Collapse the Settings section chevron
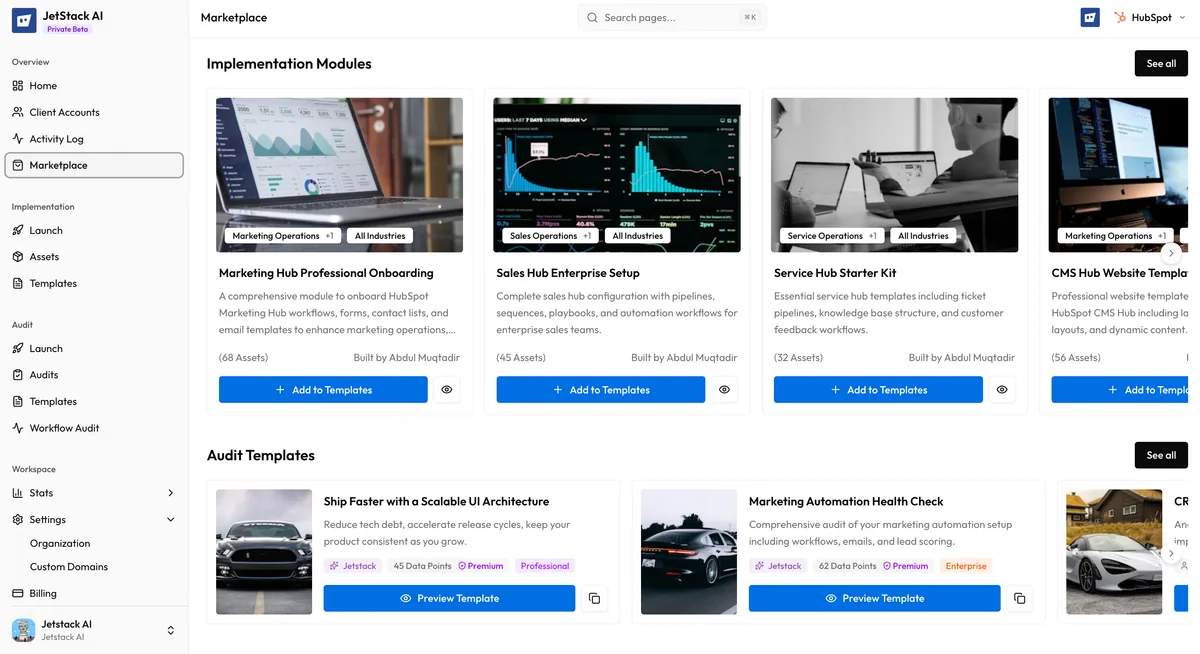1200x654 pixels. [x=170, y=519]
